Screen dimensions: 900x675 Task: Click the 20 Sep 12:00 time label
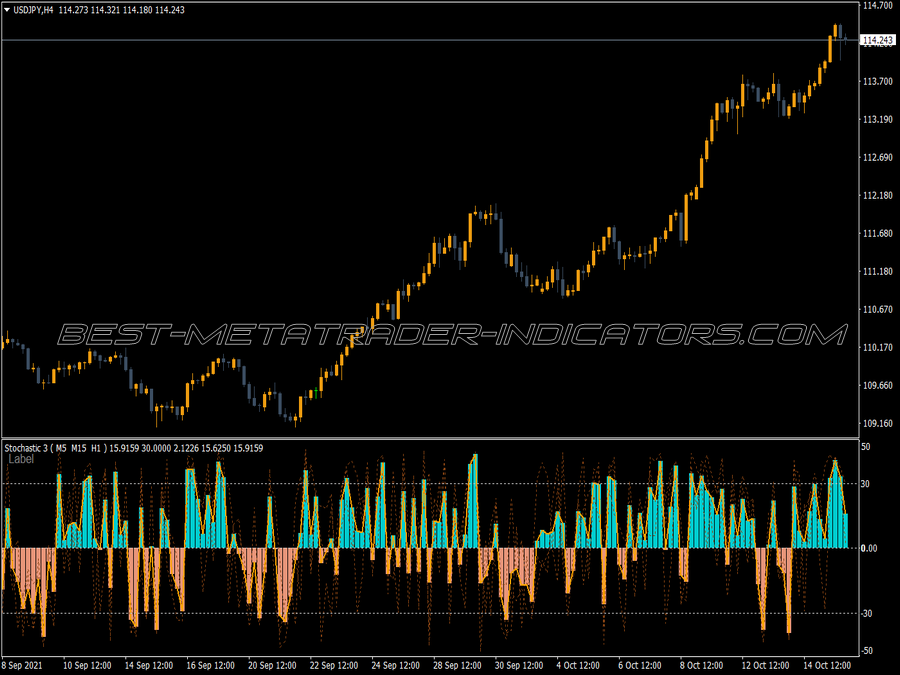click(272, 665)
